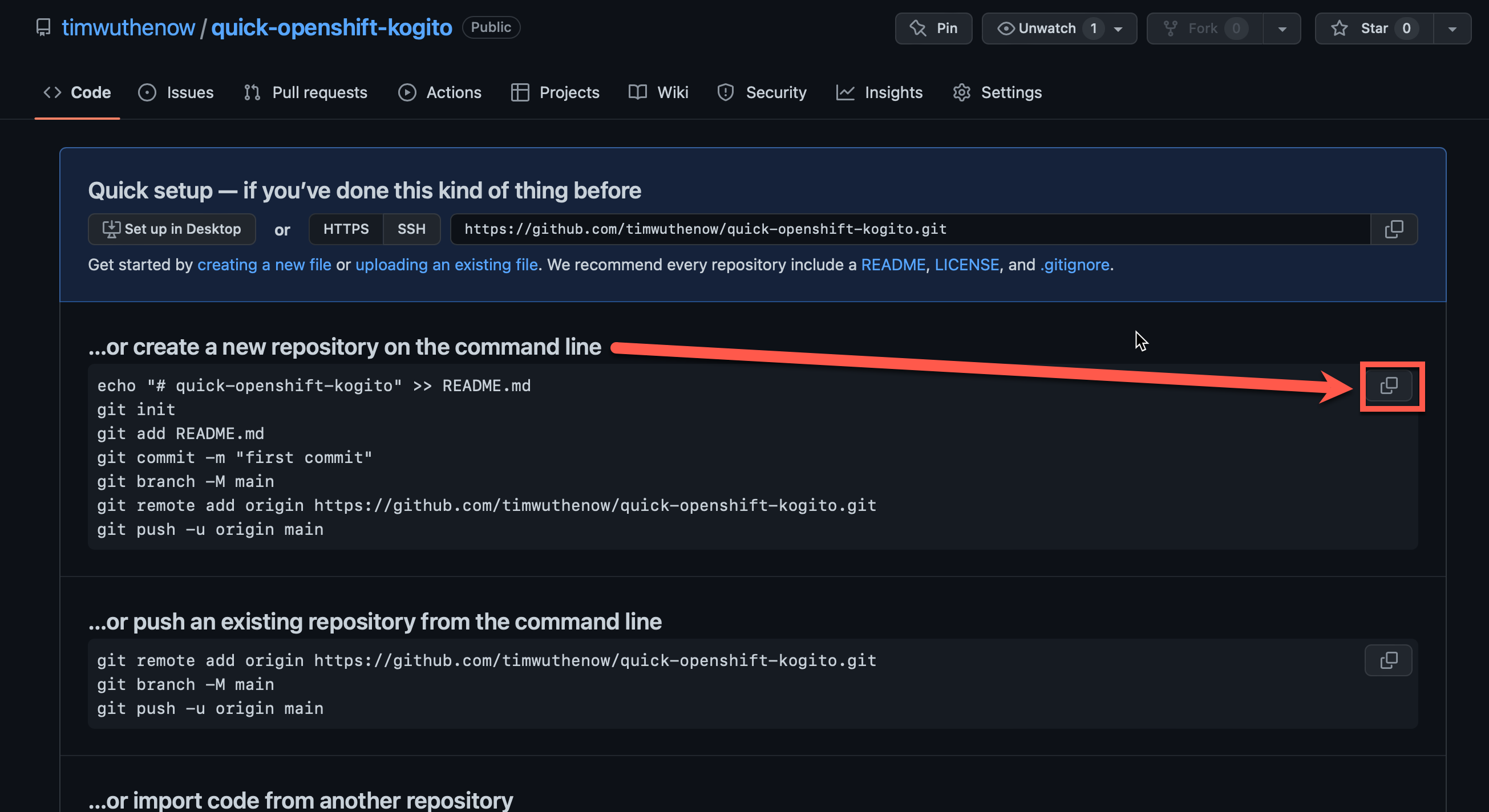Click the 'git add README.md' line

coord(180,433)
